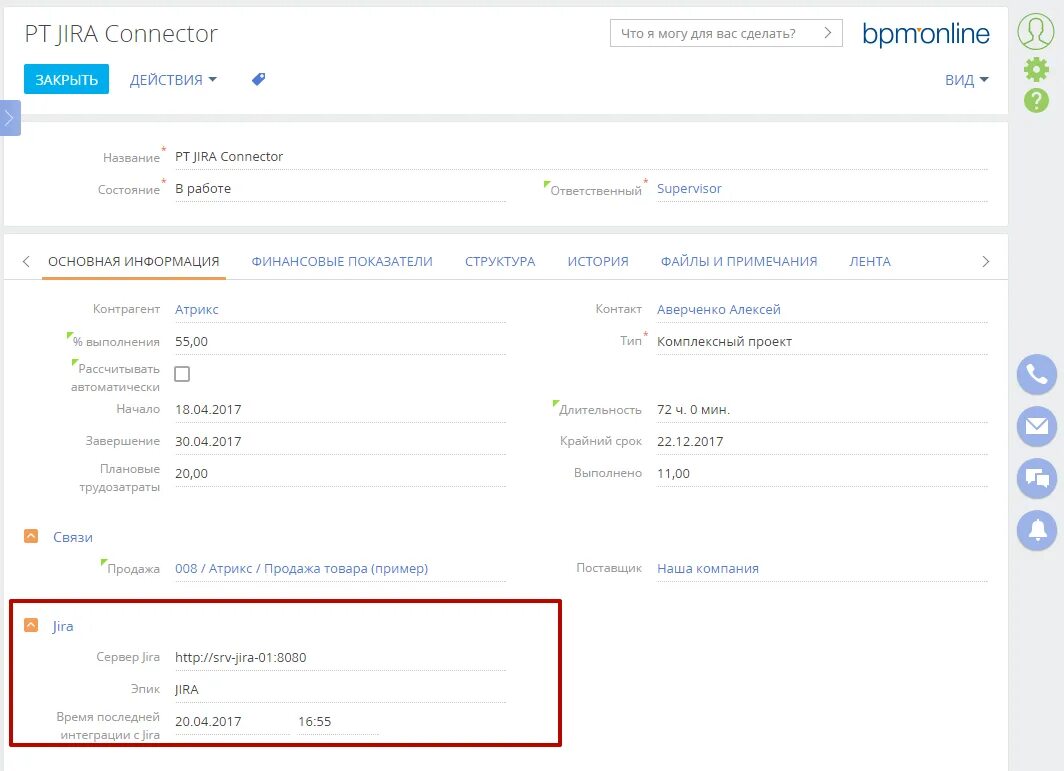The image size is (1064, 771).
Task: Open the Наша компания supplier link
Action: click(x=708, y=569)
